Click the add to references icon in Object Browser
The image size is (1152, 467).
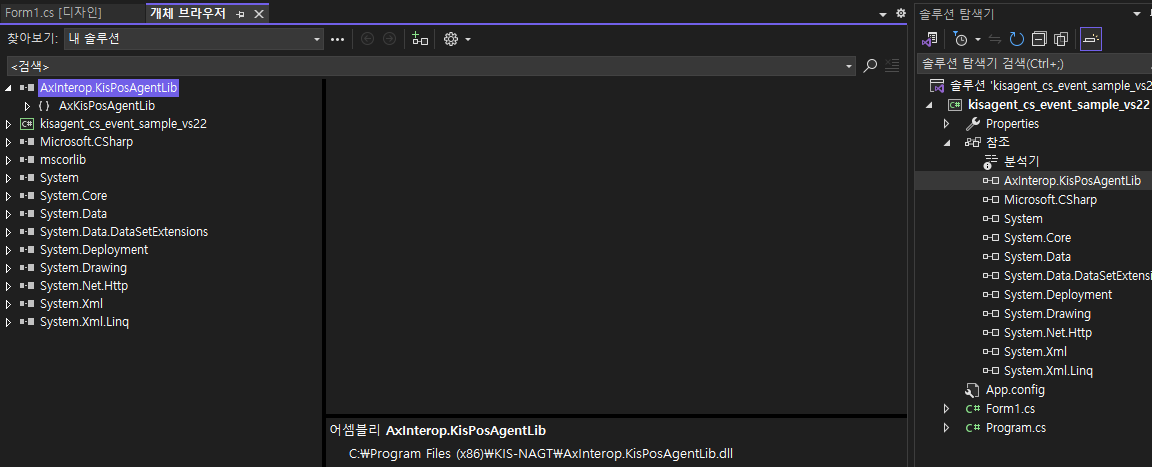click(x=420, y=39)
